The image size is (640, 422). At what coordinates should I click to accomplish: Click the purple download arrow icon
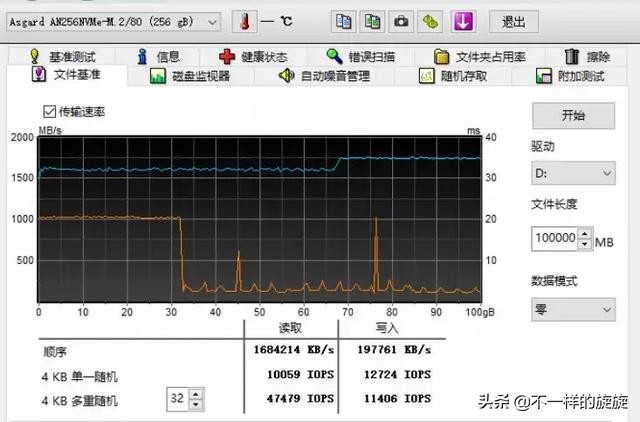(x=462, y=21)
